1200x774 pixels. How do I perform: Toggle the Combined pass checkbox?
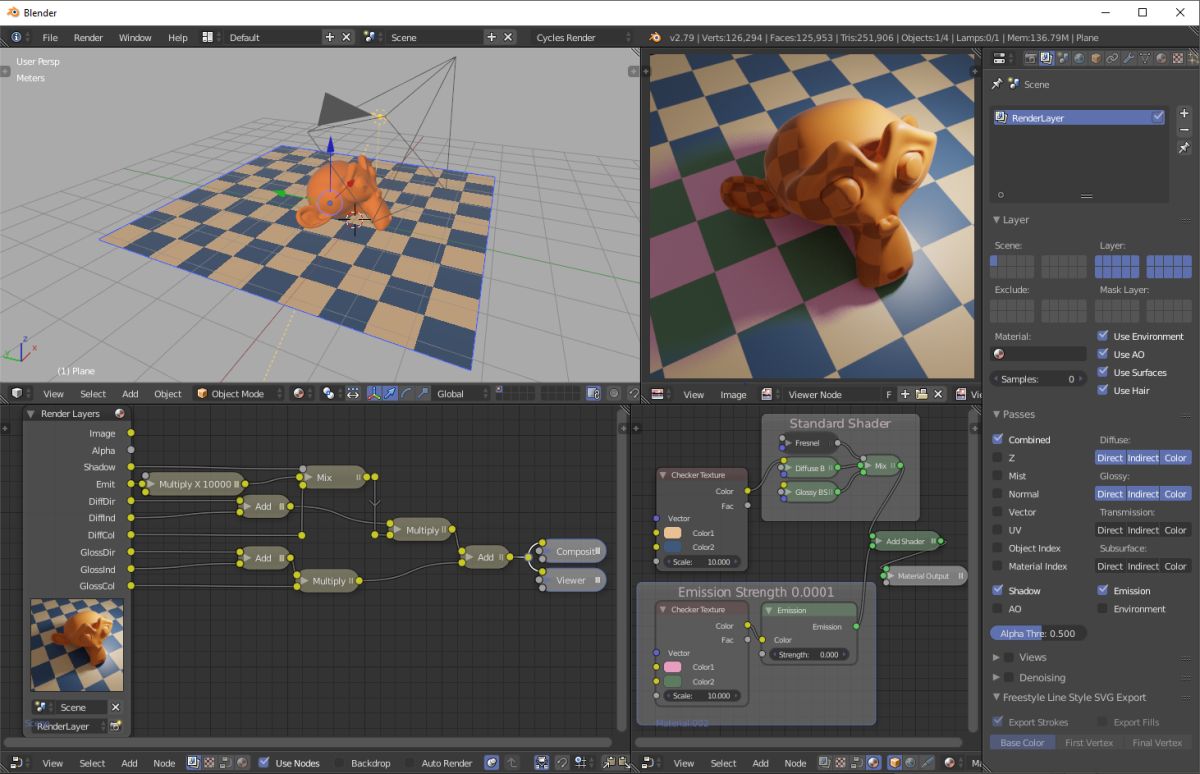[x=998, y=439]
